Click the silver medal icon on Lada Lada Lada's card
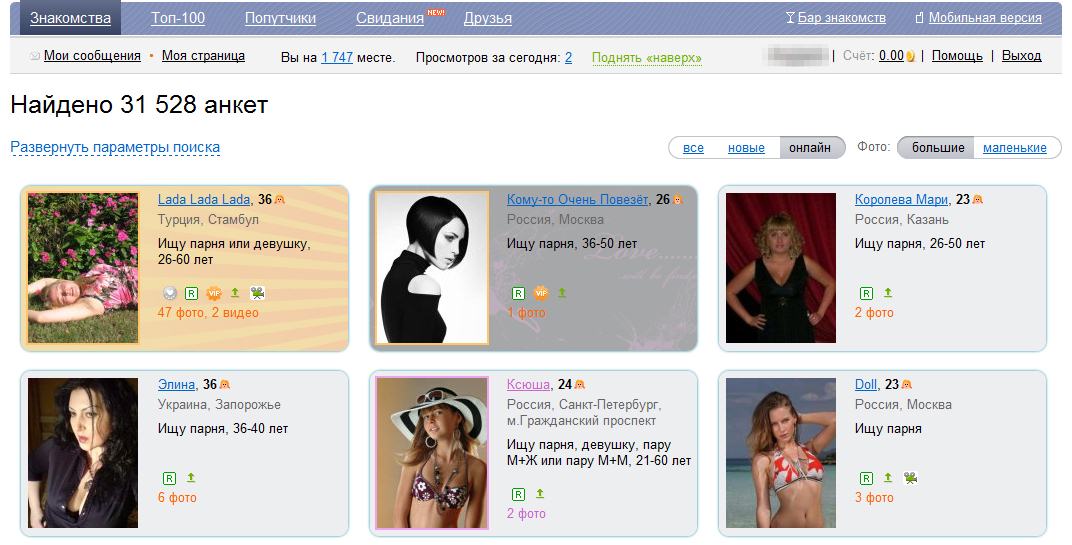 point(170,293)
